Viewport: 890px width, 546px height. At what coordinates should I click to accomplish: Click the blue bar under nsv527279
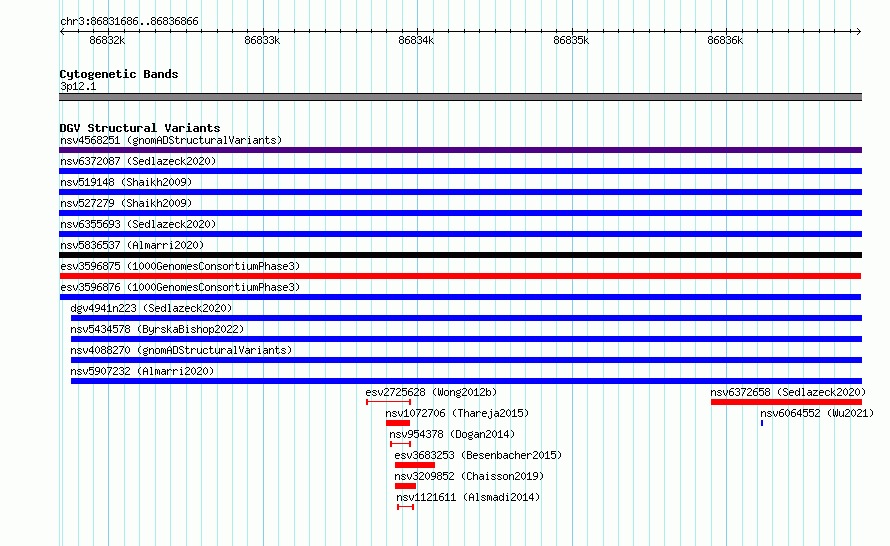pos(460,213)
